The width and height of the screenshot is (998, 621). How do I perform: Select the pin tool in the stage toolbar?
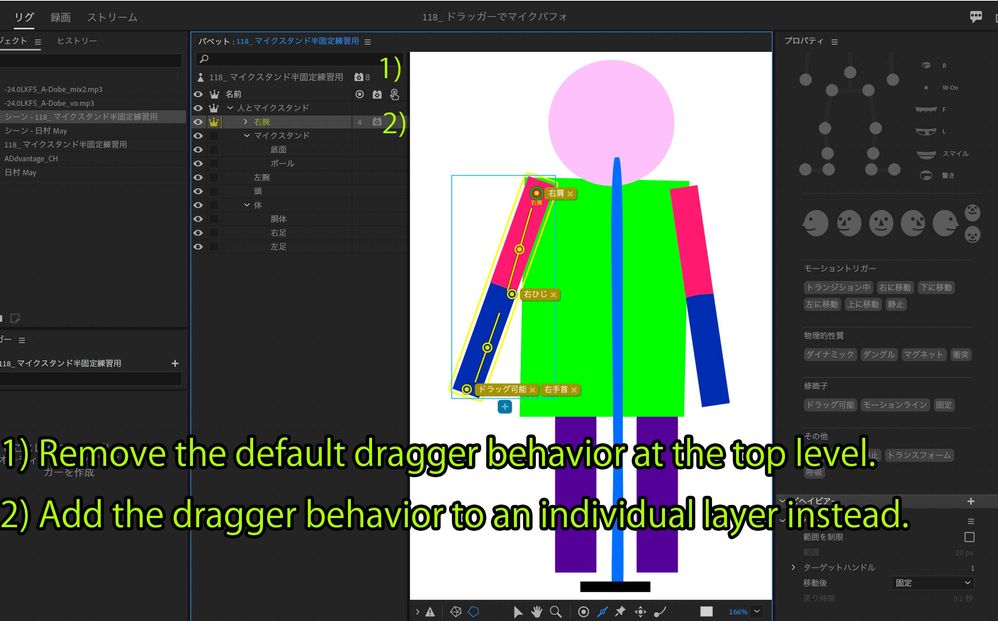click(618, 610)
